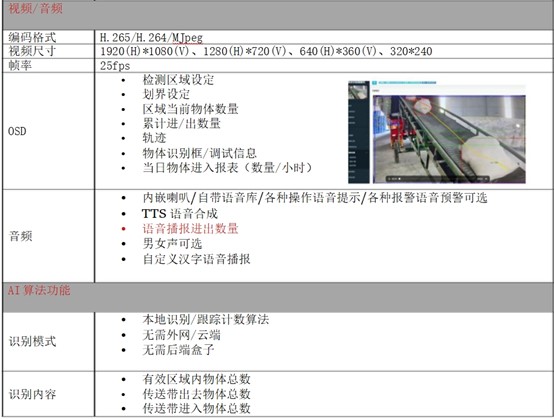Click the red heading '视频/音频'
The height and width of the screenshot is (419, 554).
(x=35, y=8)
